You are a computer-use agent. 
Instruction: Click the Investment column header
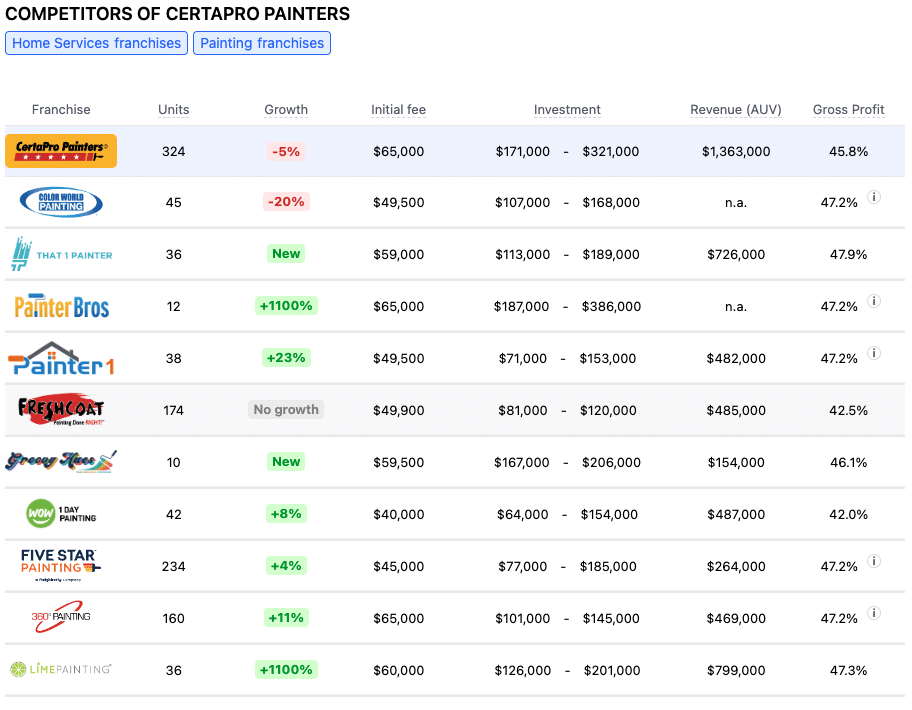pyautogui.click(x=567, y=110)
